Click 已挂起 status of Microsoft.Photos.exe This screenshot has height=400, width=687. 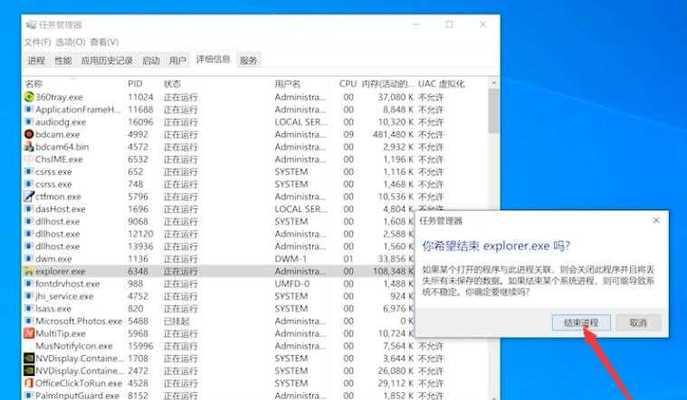click(177, 321)
